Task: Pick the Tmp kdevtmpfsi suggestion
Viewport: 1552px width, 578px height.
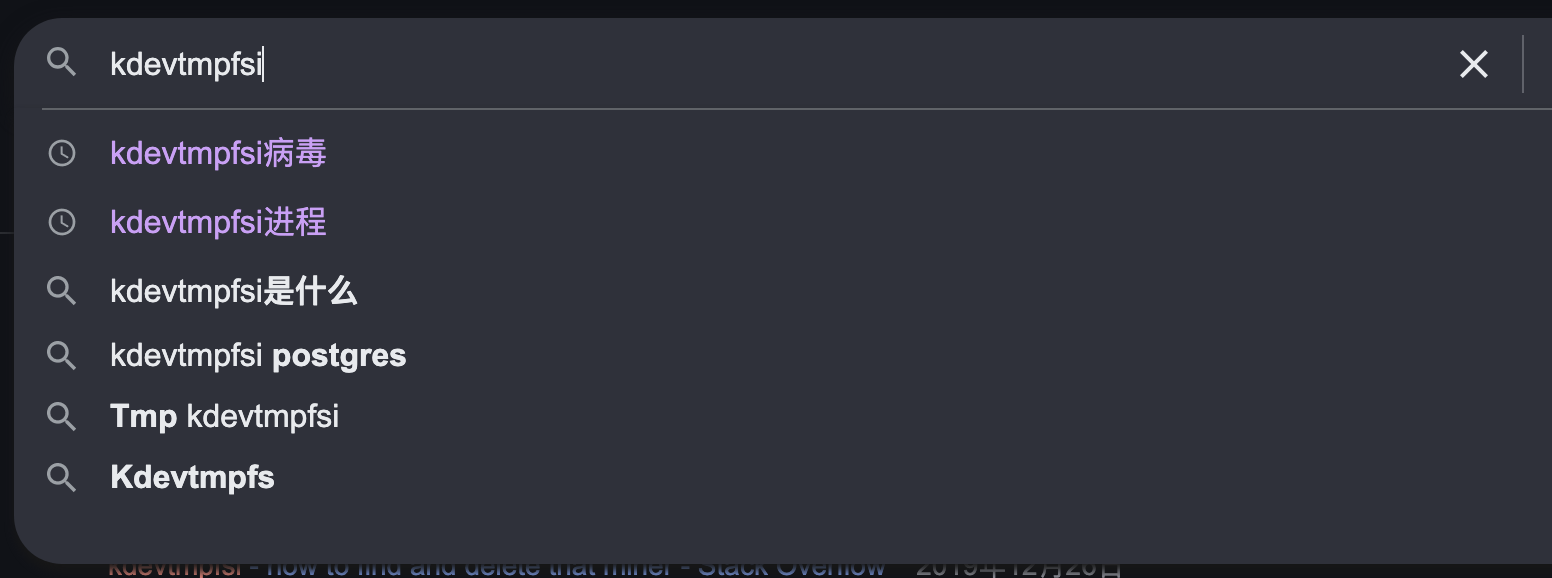Action: 224,416
